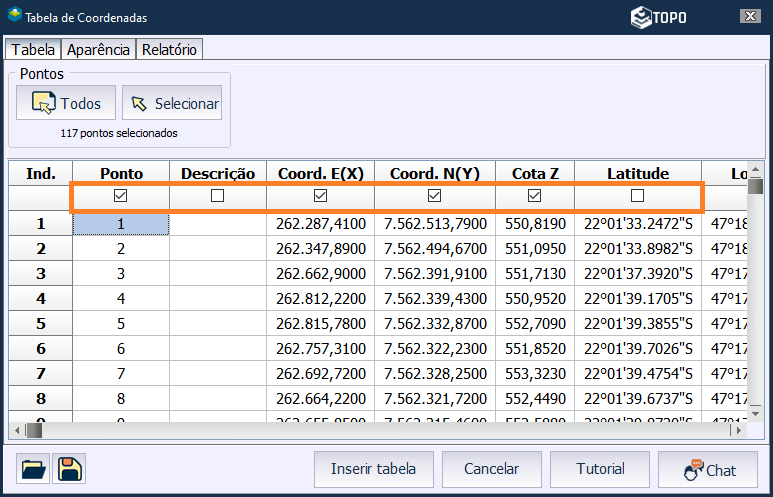Select all points with Todos button
The image size is (773, 497).
tap(66, 103)
